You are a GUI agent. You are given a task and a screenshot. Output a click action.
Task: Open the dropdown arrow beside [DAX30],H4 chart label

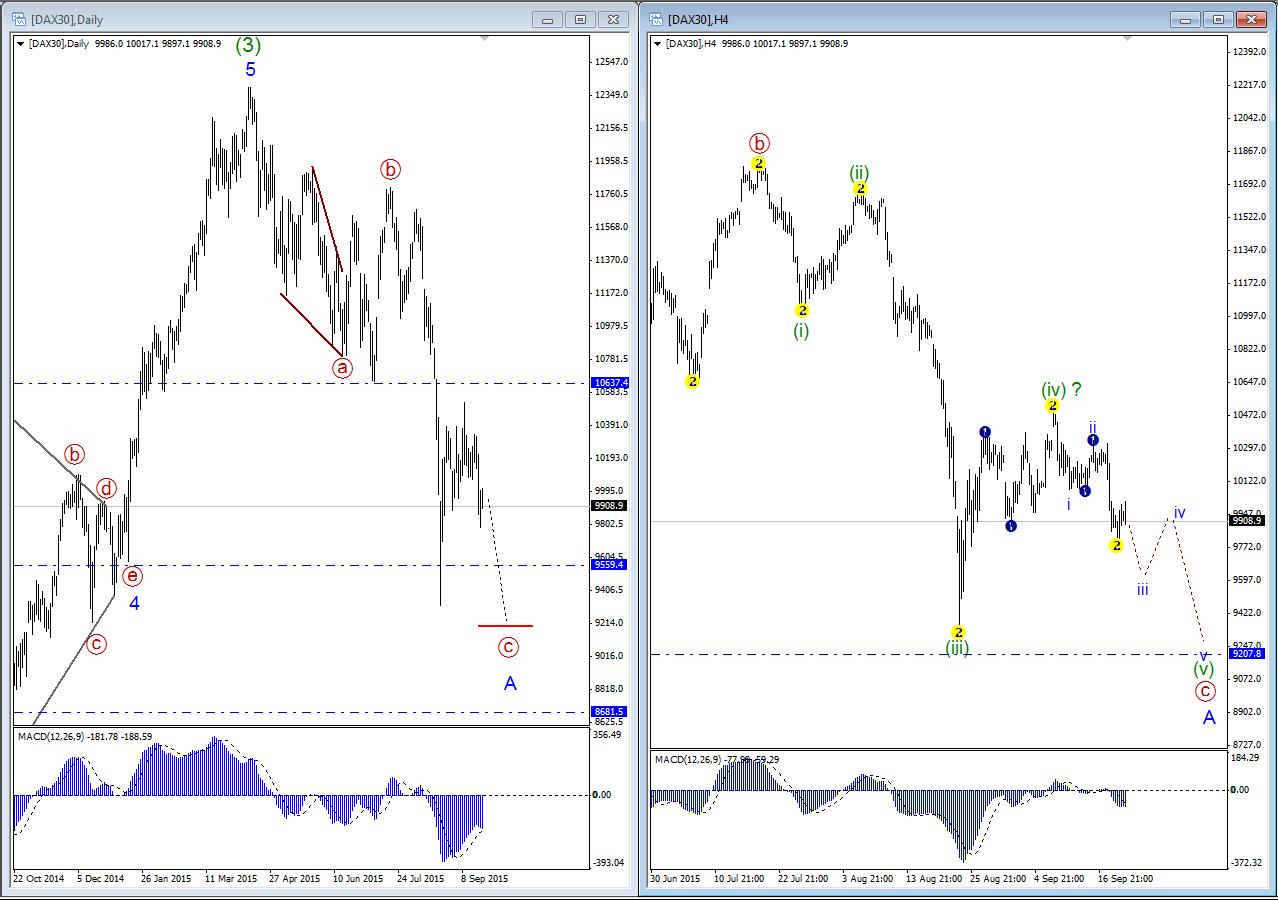pos(658,43)
